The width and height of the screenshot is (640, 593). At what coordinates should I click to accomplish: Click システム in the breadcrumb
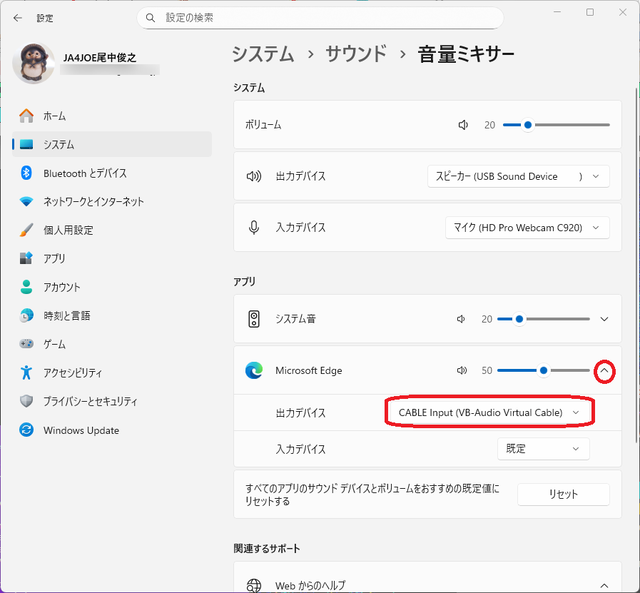pos(263,54)
